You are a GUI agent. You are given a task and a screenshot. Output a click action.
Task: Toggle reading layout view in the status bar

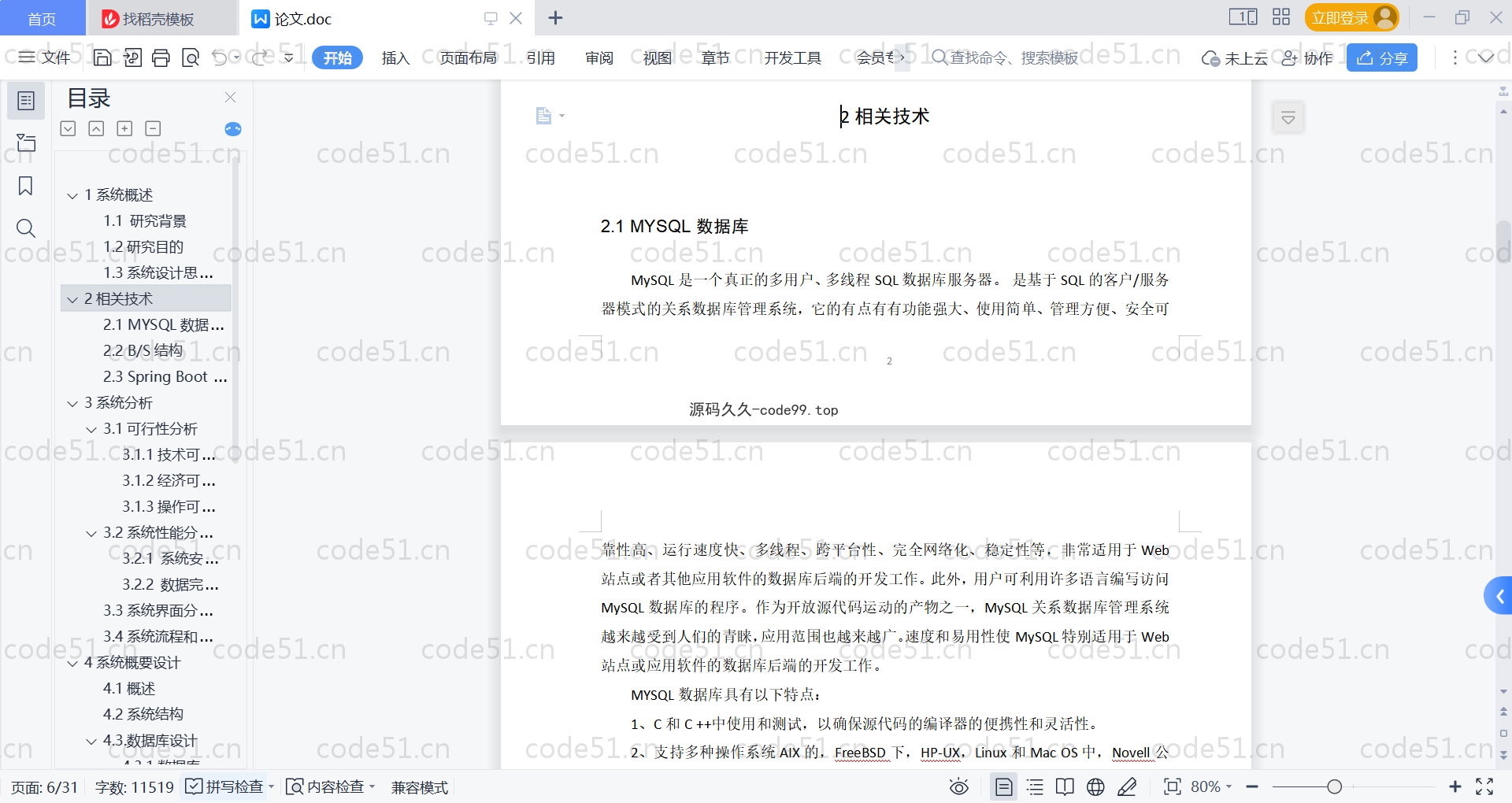click(x=1065, y=787)
